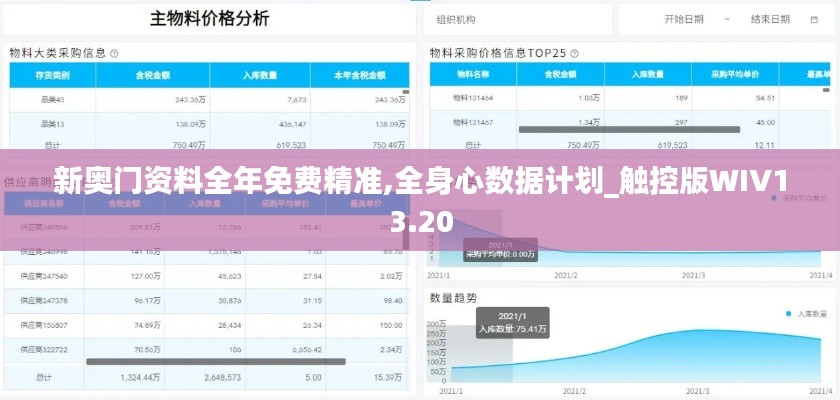
Task: Click 2.02万 highest price for 供应商247540
Action: (x=391, y=276)
